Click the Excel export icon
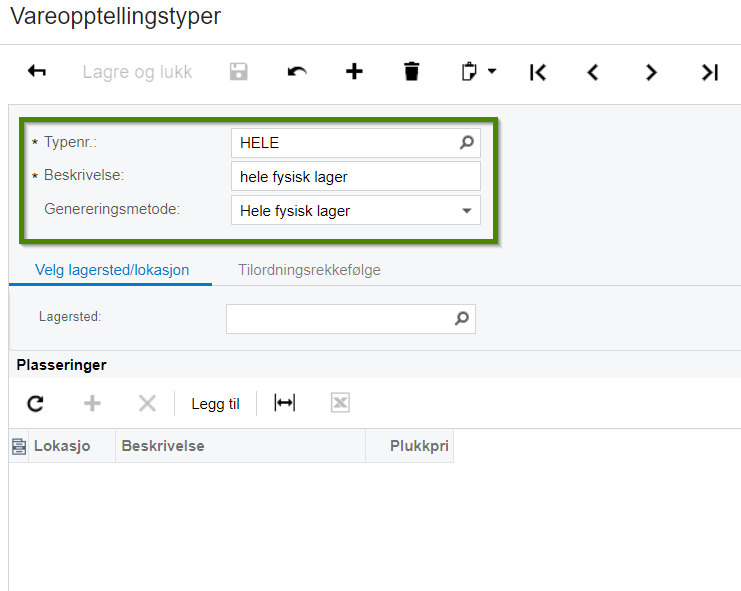Image resolution: width=741 pixels, height=591 pixels. pos(340,403)
